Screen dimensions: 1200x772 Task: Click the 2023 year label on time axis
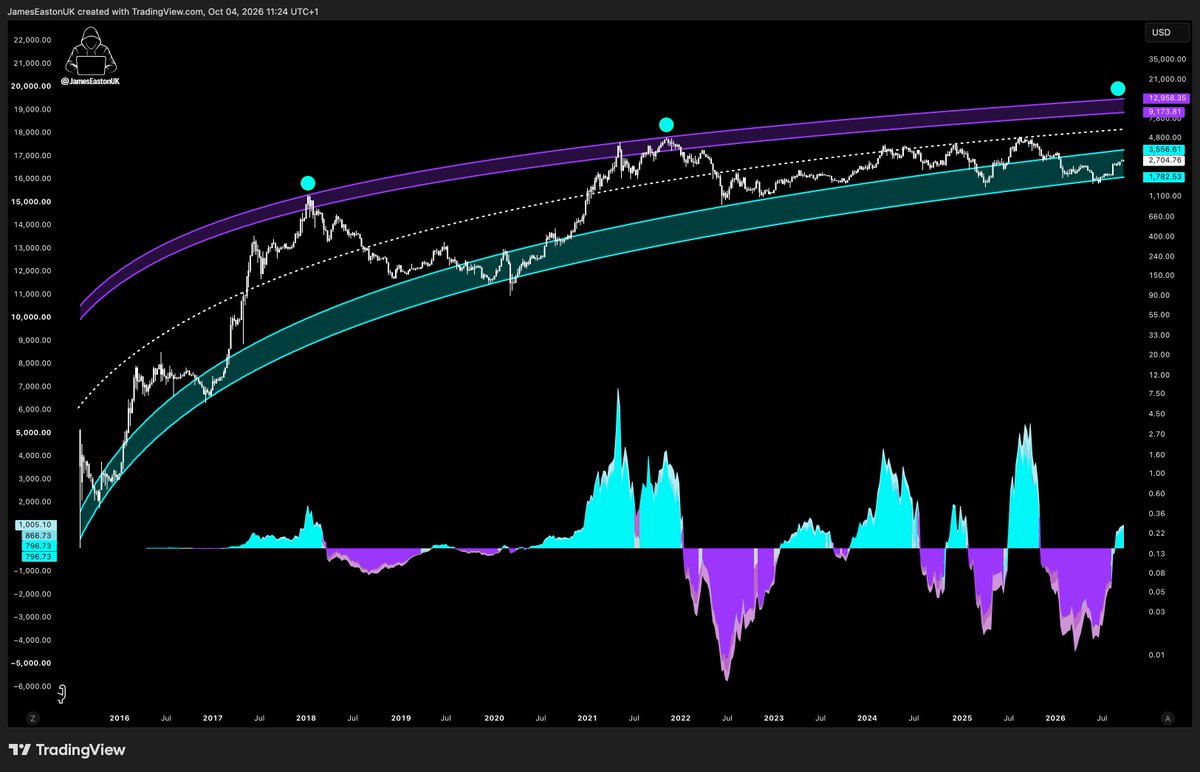coord(774,718)
